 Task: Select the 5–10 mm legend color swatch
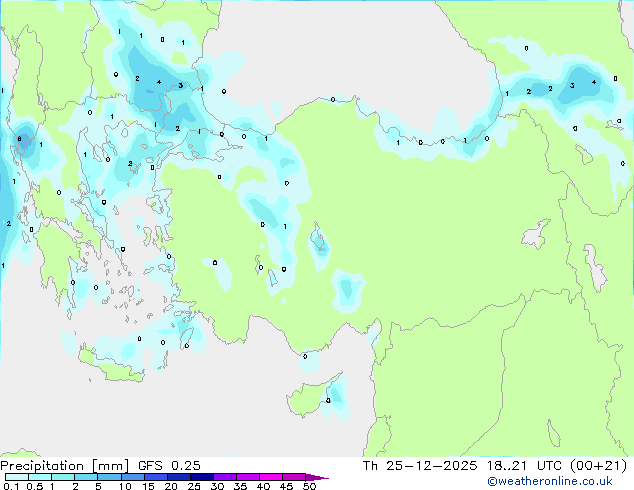[109, 477]
